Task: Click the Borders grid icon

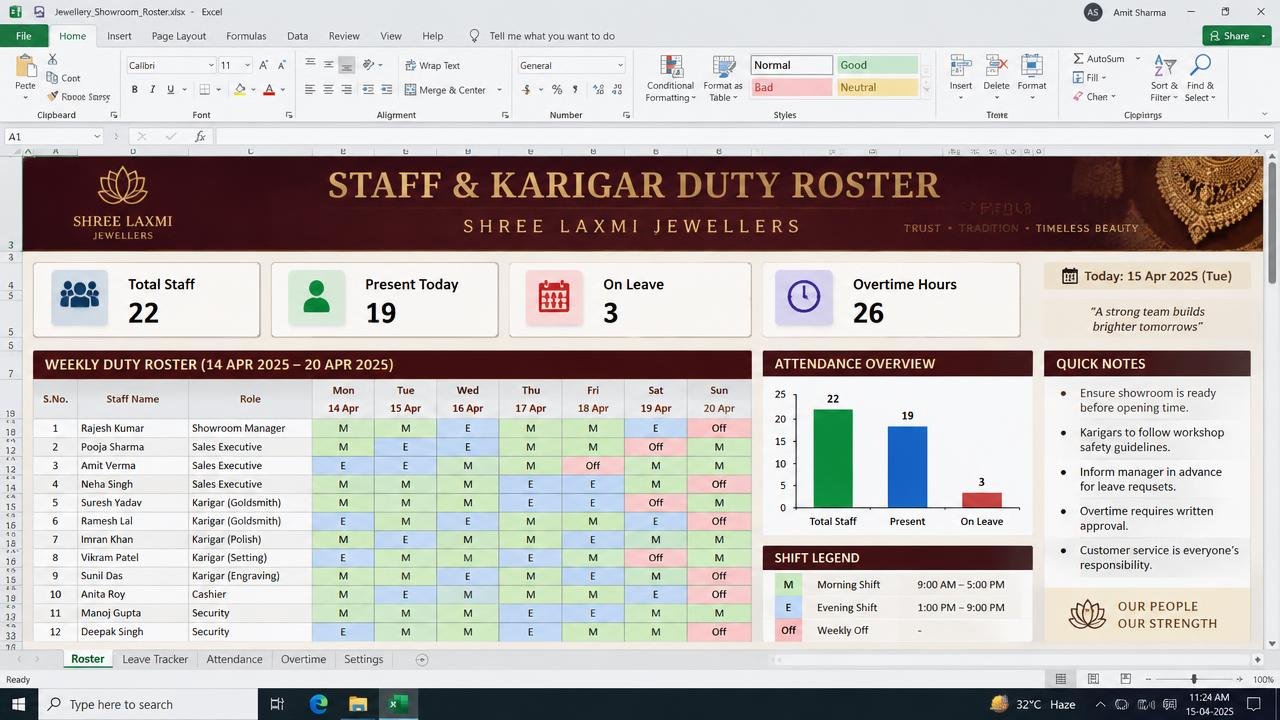Action: 204,90
